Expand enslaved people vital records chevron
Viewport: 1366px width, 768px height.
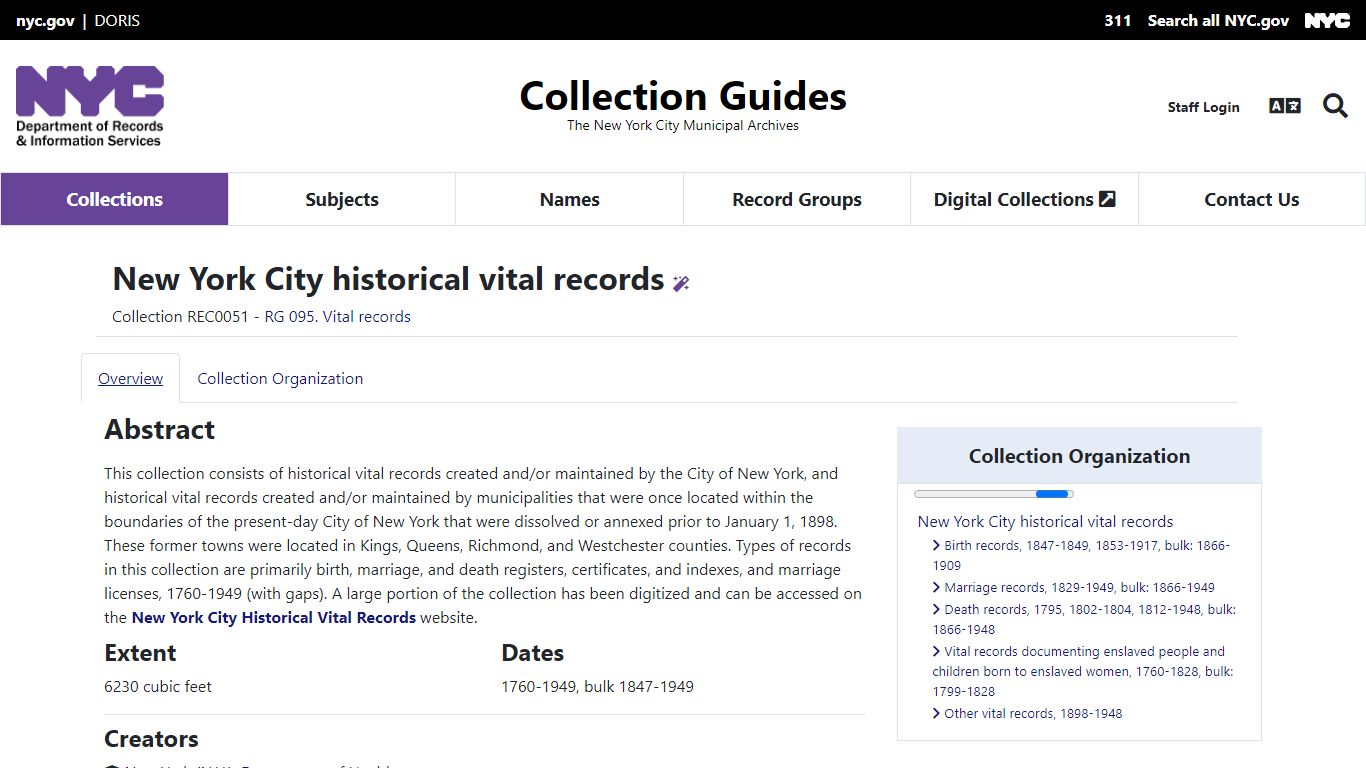pyautogui.click(x=936, y=651)
